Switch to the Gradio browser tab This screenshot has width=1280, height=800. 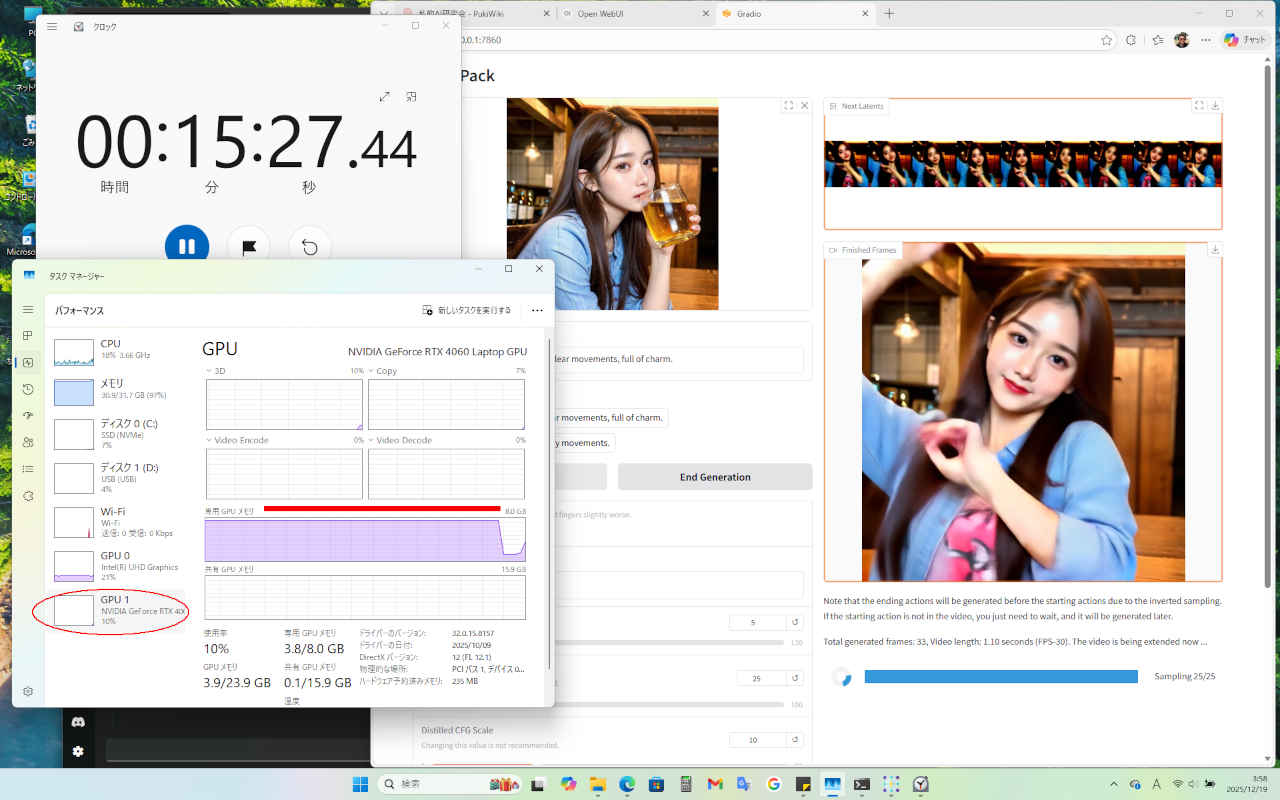(x=790, y=14)
